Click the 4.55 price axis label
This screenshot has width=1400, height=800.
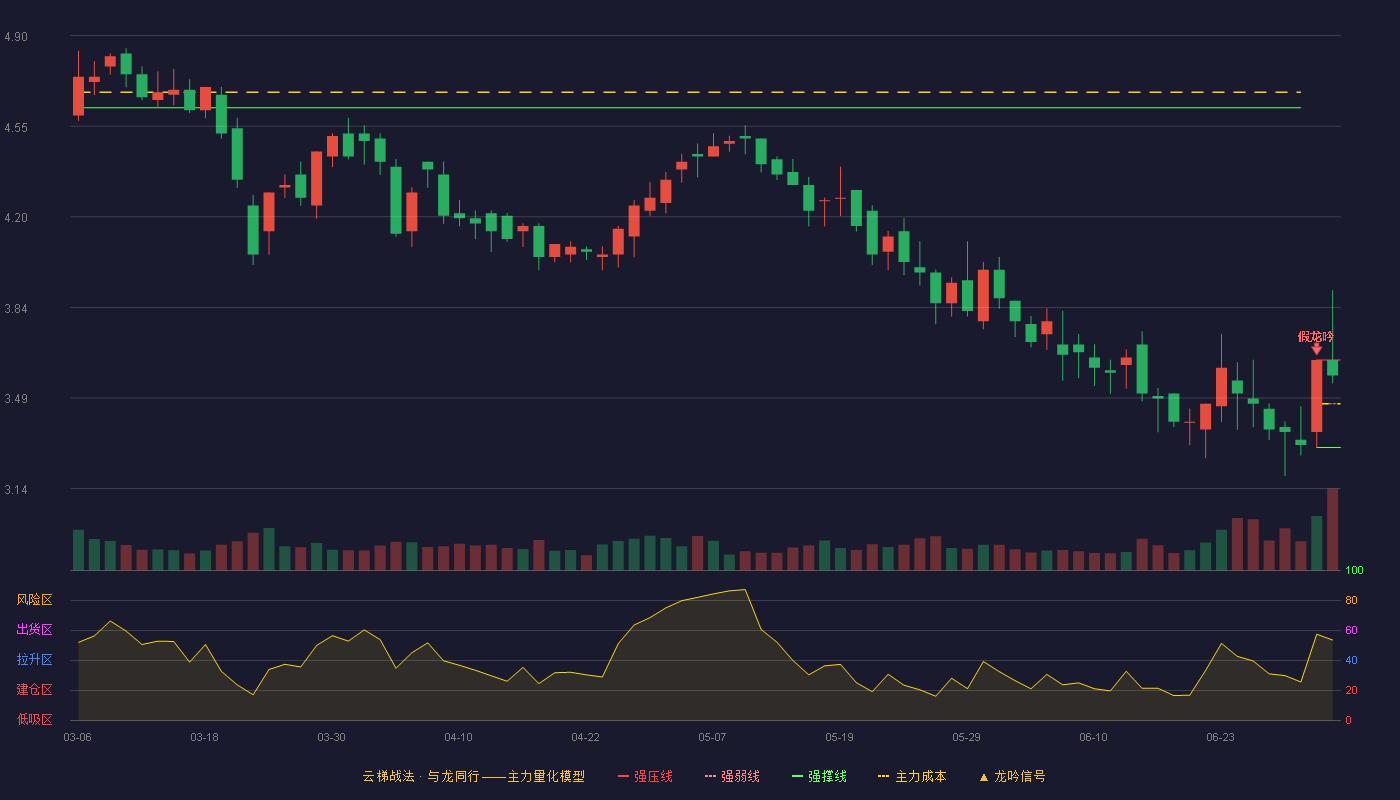click(16, 128)
